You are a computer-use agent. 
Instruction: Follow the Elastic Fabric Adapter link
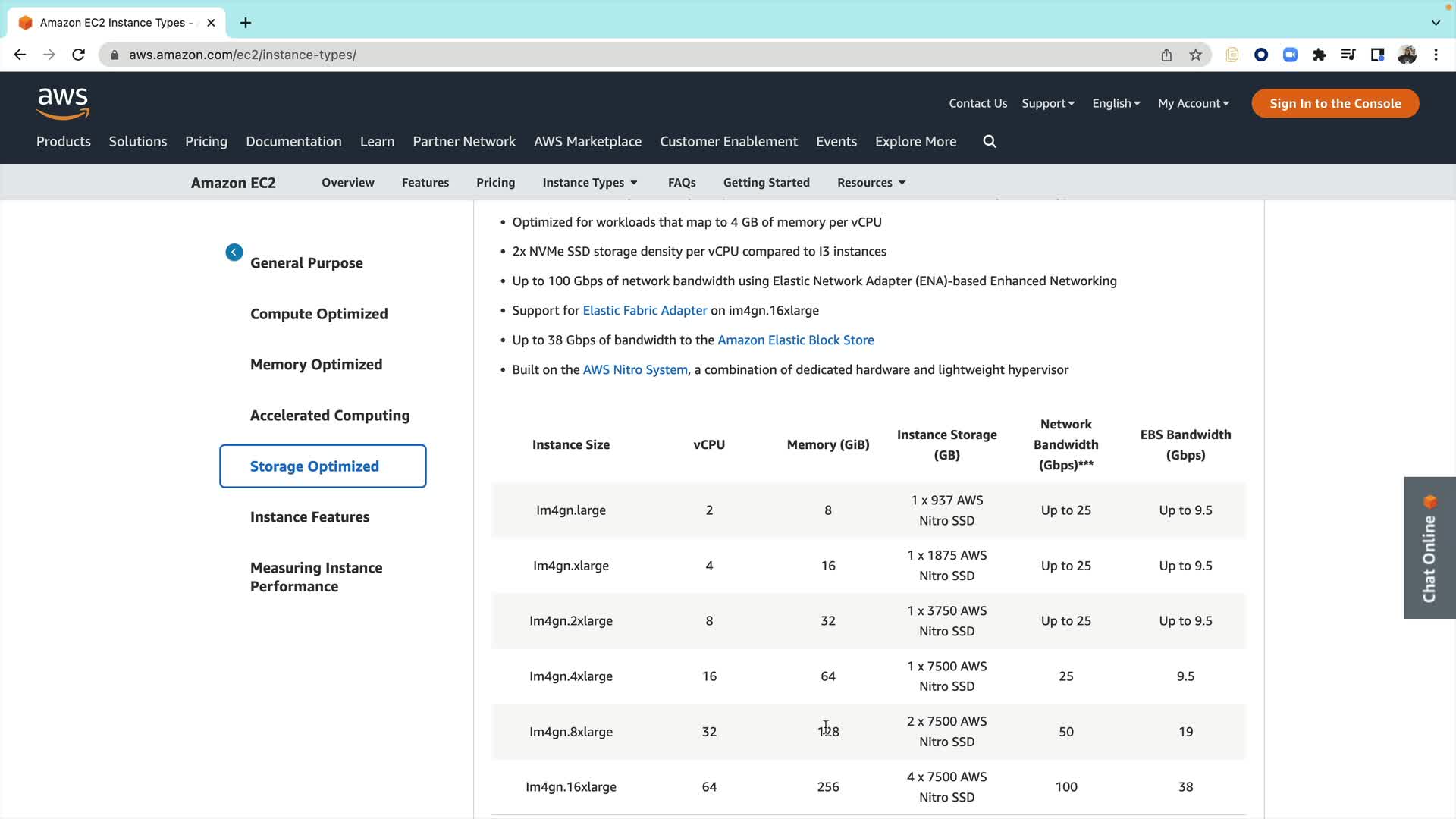645,311
